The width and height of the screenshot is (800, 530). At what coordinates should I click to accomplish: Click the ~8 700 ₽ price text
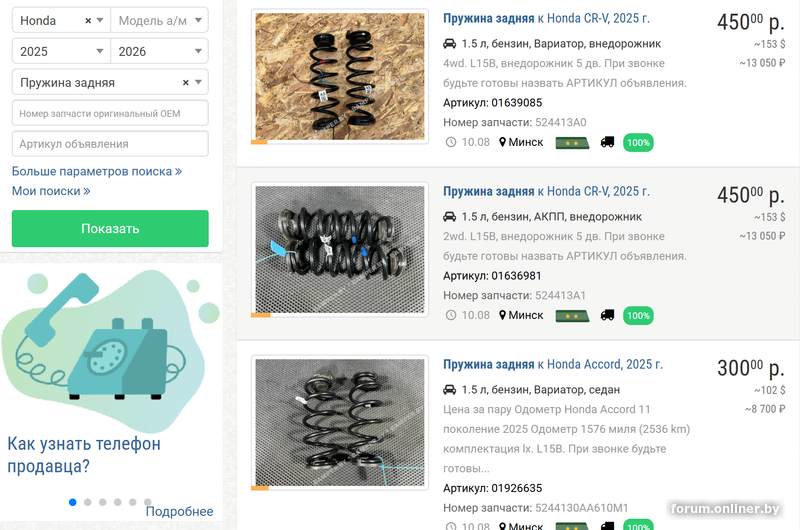click(765, 409)
